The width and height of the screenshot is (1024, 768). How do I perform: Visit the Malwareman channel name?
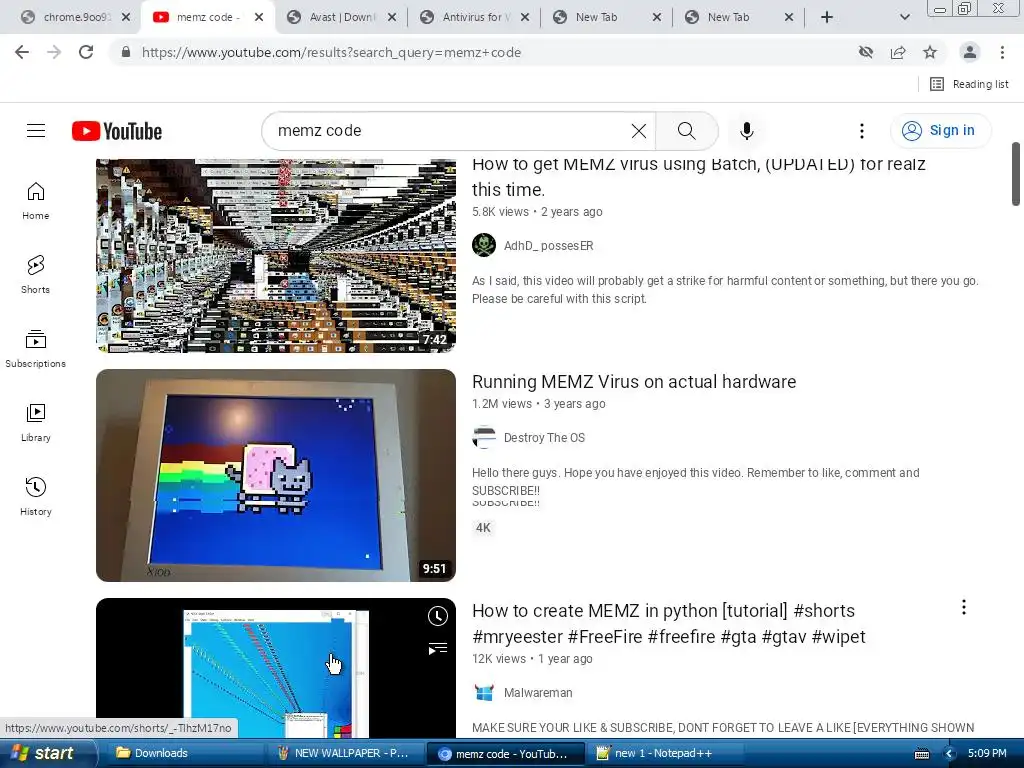point(538,692)
